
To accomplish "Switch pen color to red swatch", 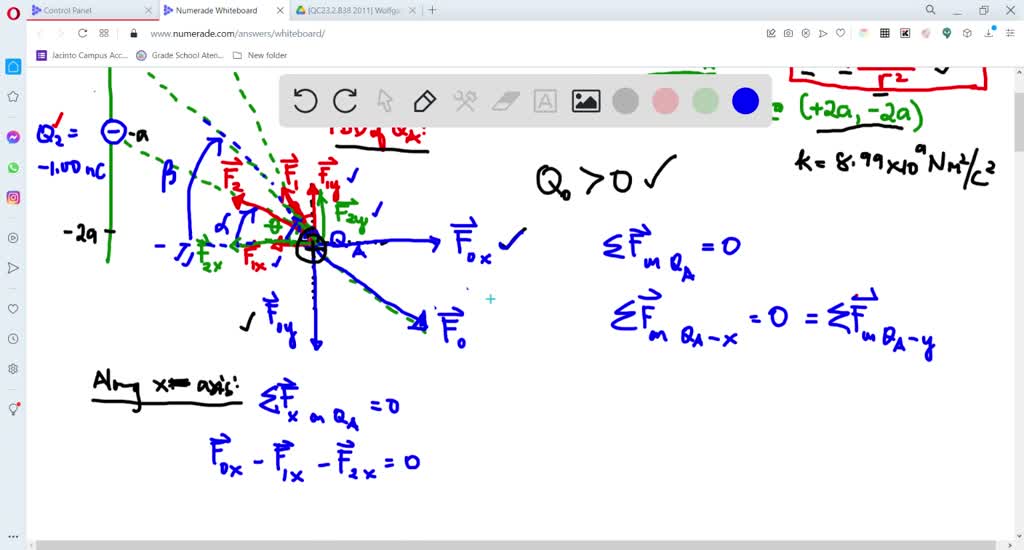I will pos(665,101).
